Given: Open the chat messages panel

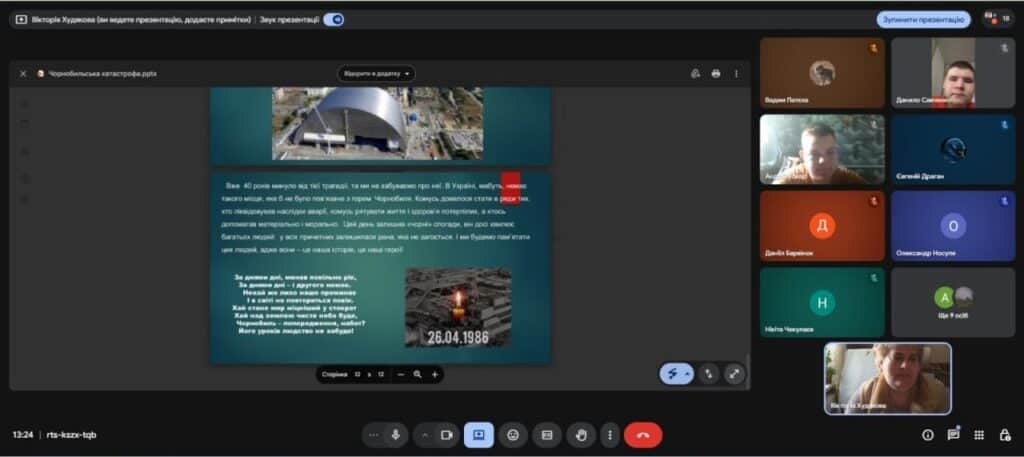Looking at the screenshot, I should tap(954, 435).
